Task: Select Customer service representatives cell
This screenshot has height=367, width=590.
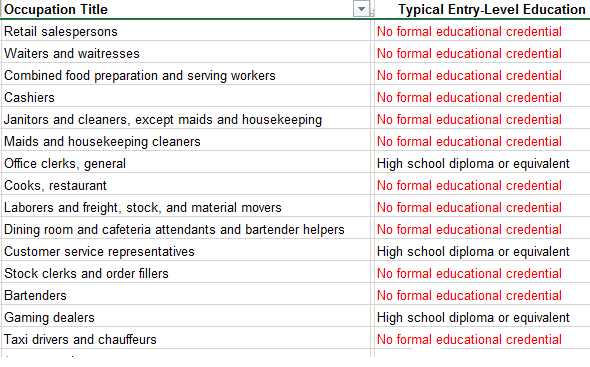Action: [x=186, y=251]
